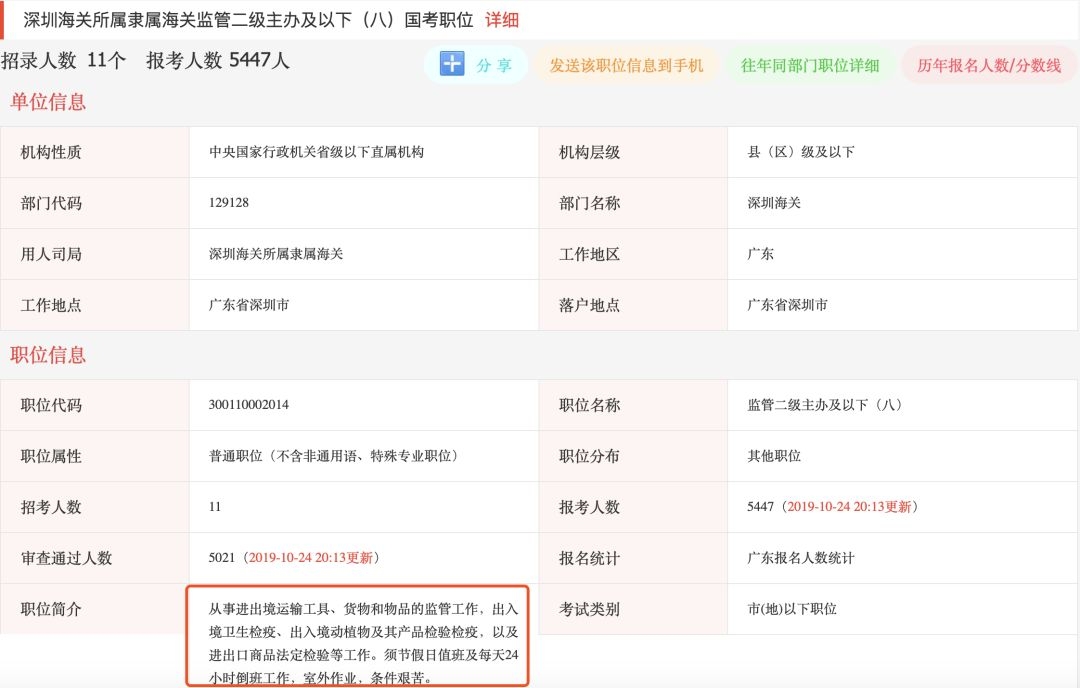Click the 部门代码 label cell
The image size is (1080, 688).
click(95, 203)
